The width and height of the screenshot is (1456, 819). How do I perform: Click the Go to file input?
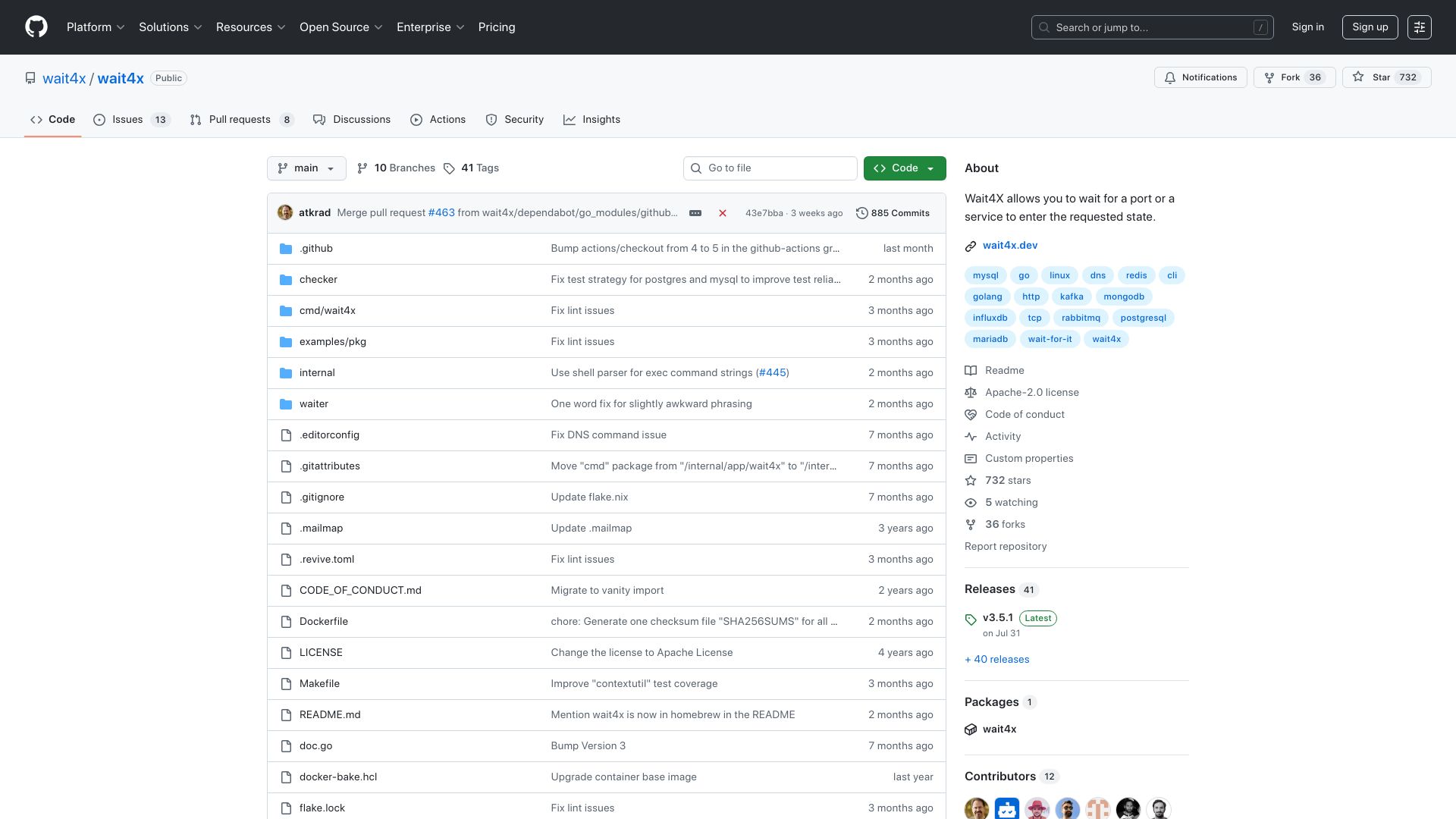pyautogui.click(x=770, y=168)
